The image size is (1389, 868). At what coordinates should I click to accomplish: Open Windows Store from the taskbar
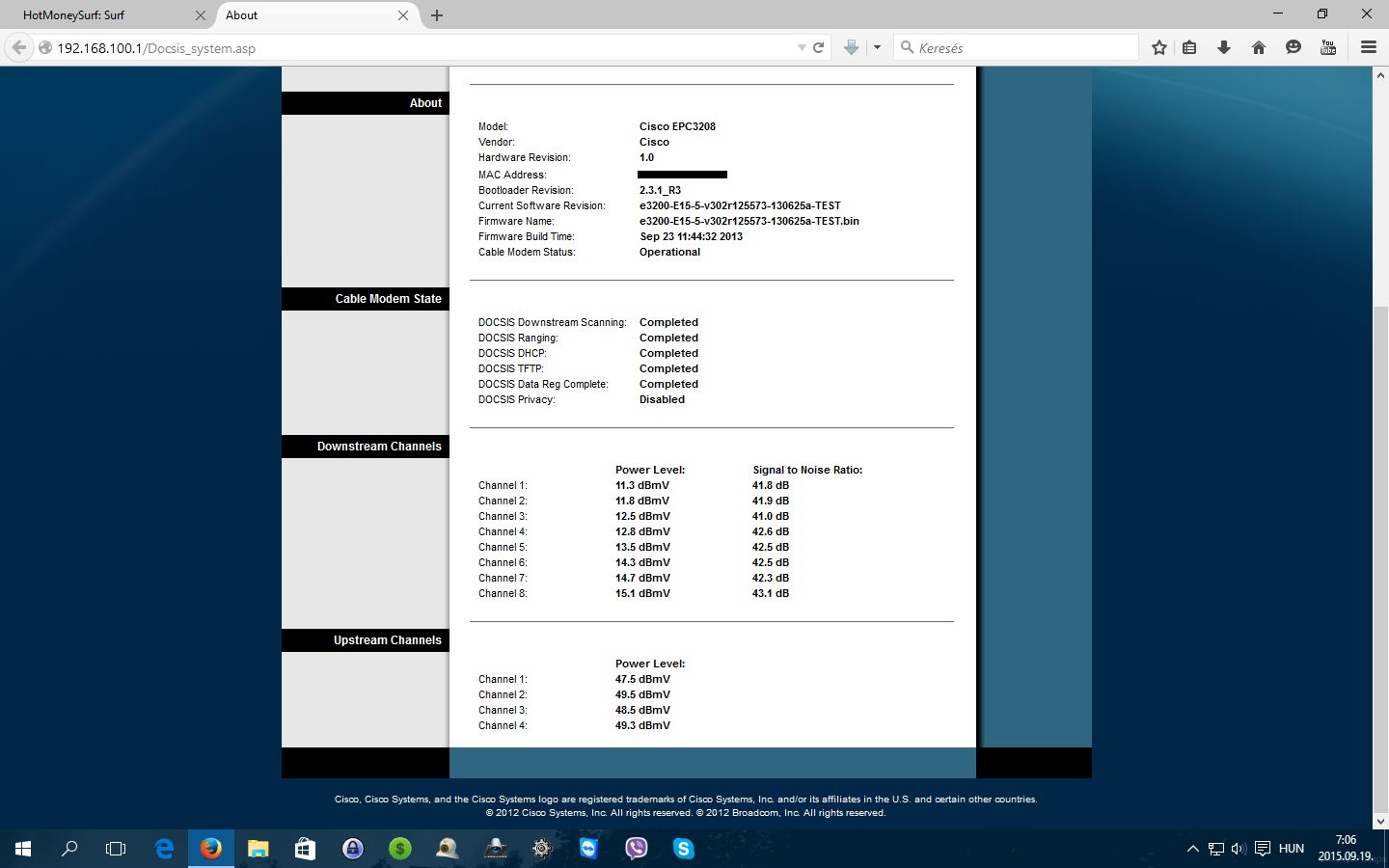(306, 849)
